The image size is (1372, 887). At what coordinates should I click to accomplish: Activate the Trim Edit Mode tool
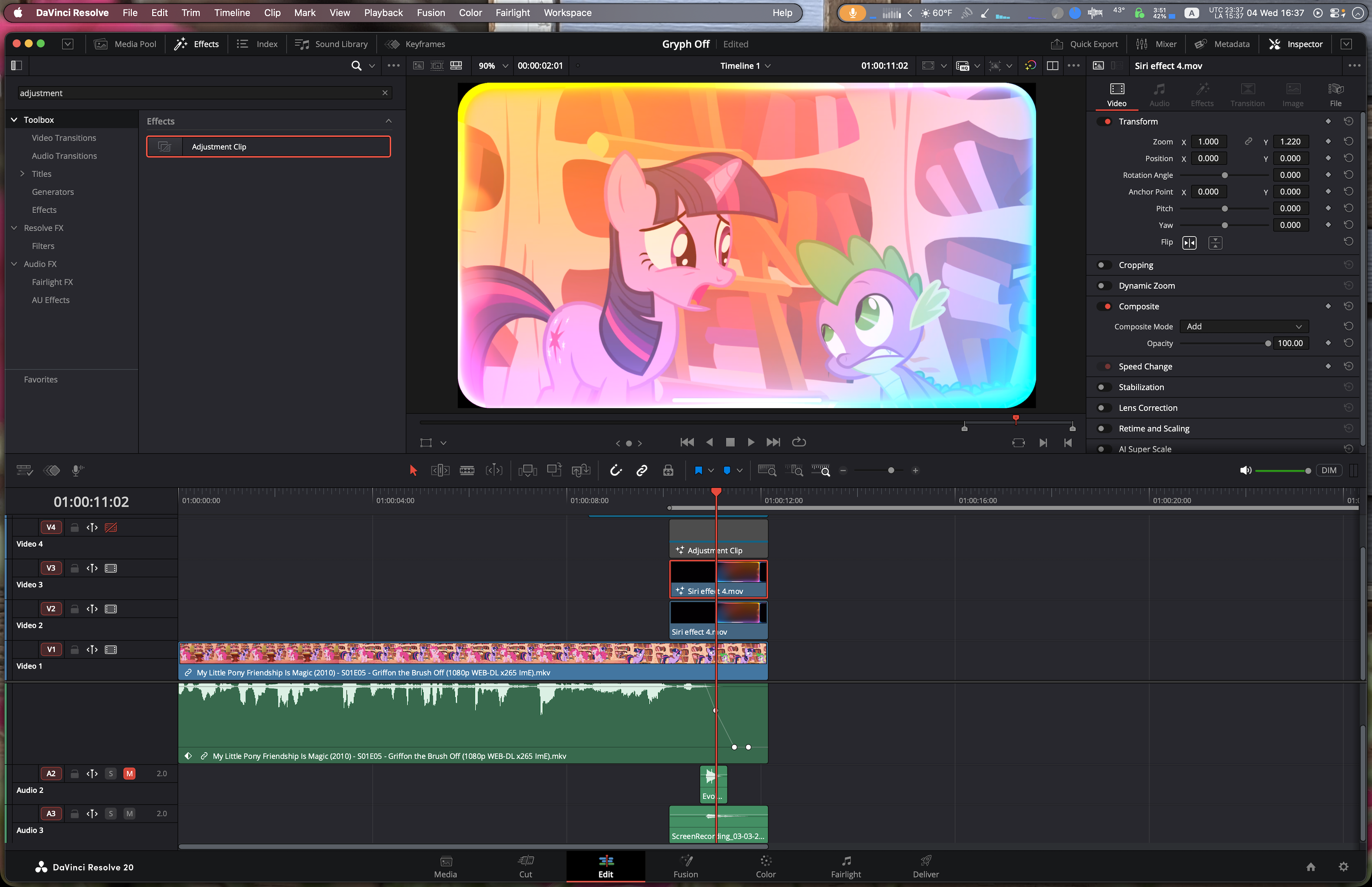(440, 471)
